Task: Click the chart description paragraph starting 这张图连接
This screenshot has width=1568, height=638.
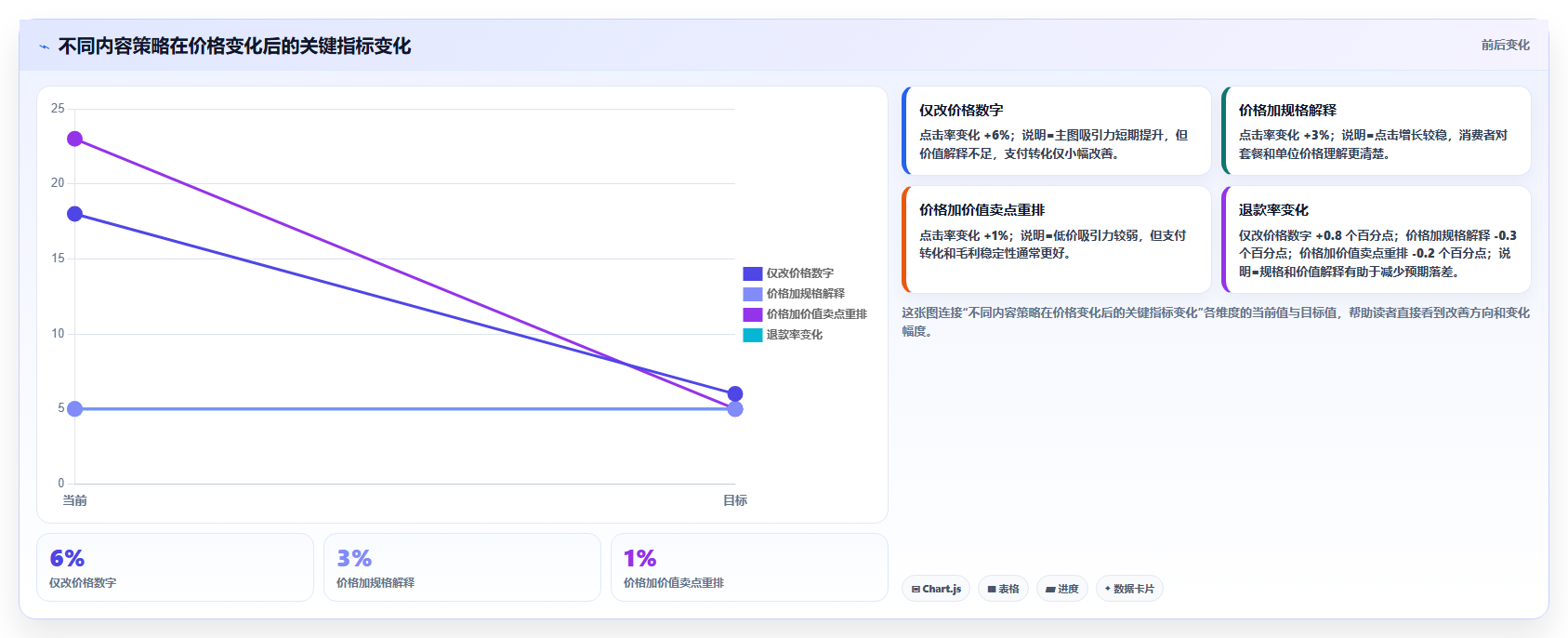Action: [x=1216, y=322]
